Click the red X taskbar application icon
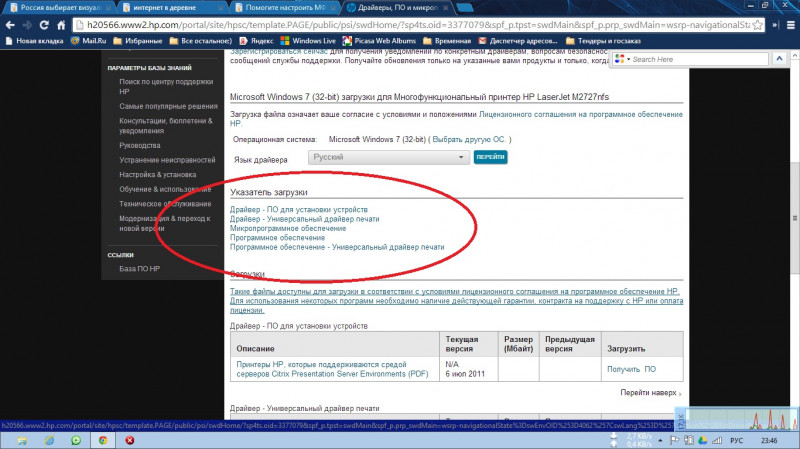The height and width of the screenshot is (449, 800). point(130,440)
